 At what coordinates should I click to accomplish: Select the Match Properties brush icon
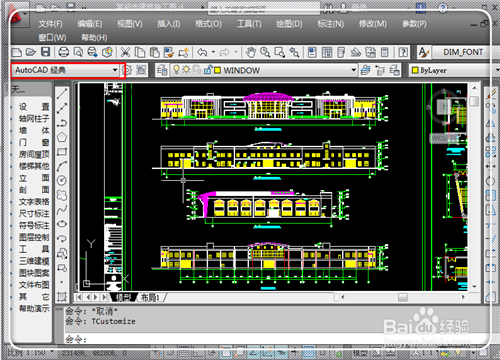click(x=169, y=52)
